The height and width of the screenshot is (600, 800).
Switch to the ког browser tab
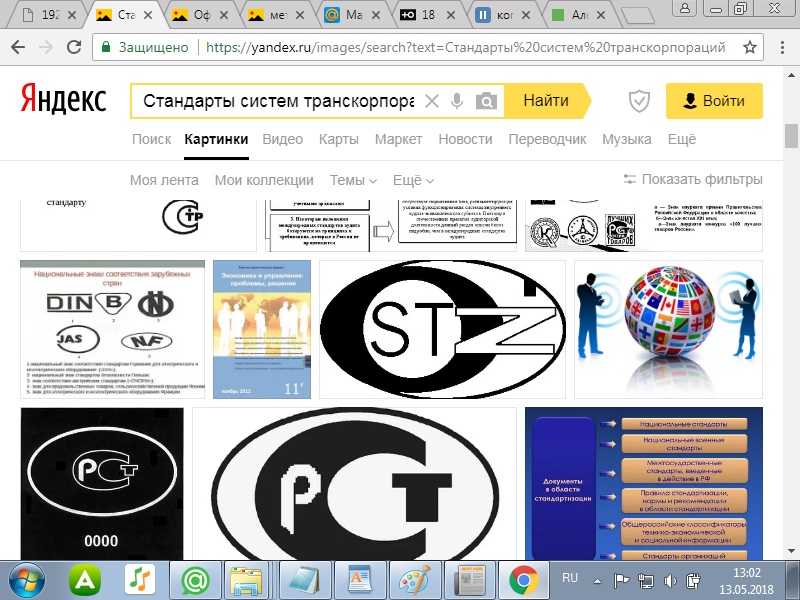498,15
